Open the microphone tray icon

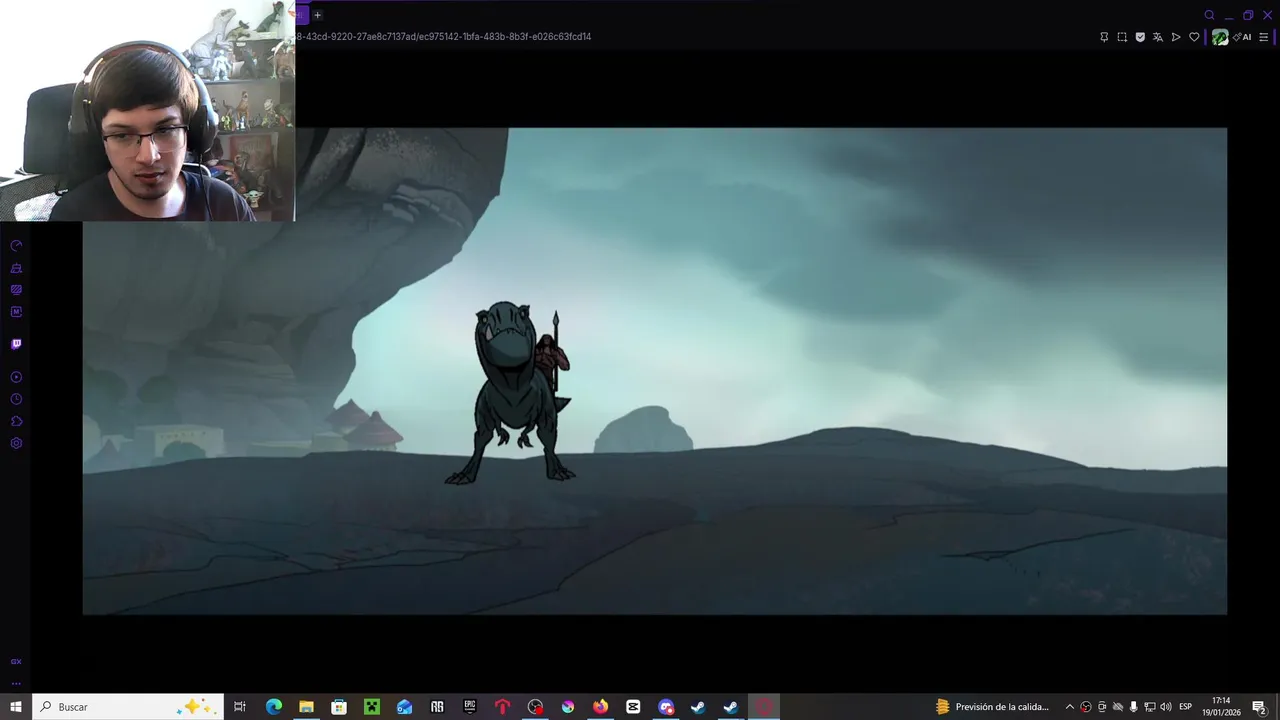tap(1134, 707)
